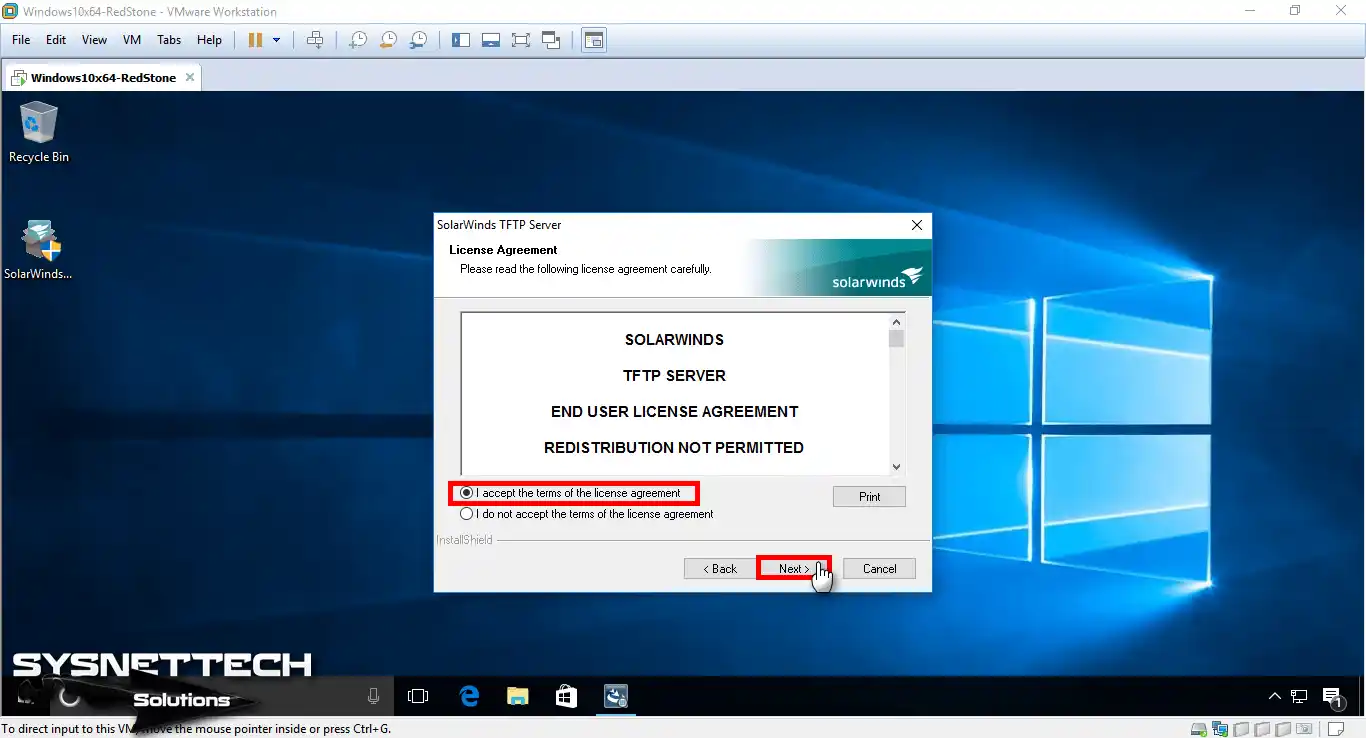The width and height of the screenshot is (1366, 738).
Task: Enter full screen mode via the toolbar icon
Action: click(521, 40)
